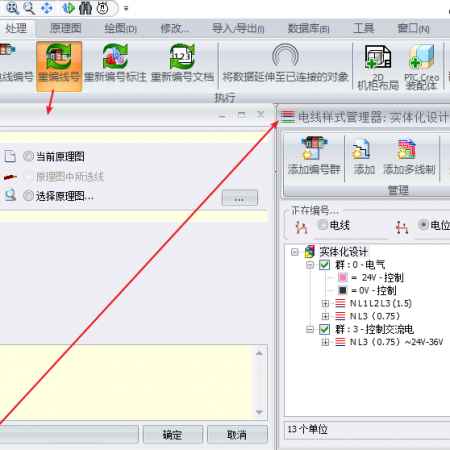Select the 选择原理图... radio button
This screenshot has height=450, width=450.
(28, 195)
